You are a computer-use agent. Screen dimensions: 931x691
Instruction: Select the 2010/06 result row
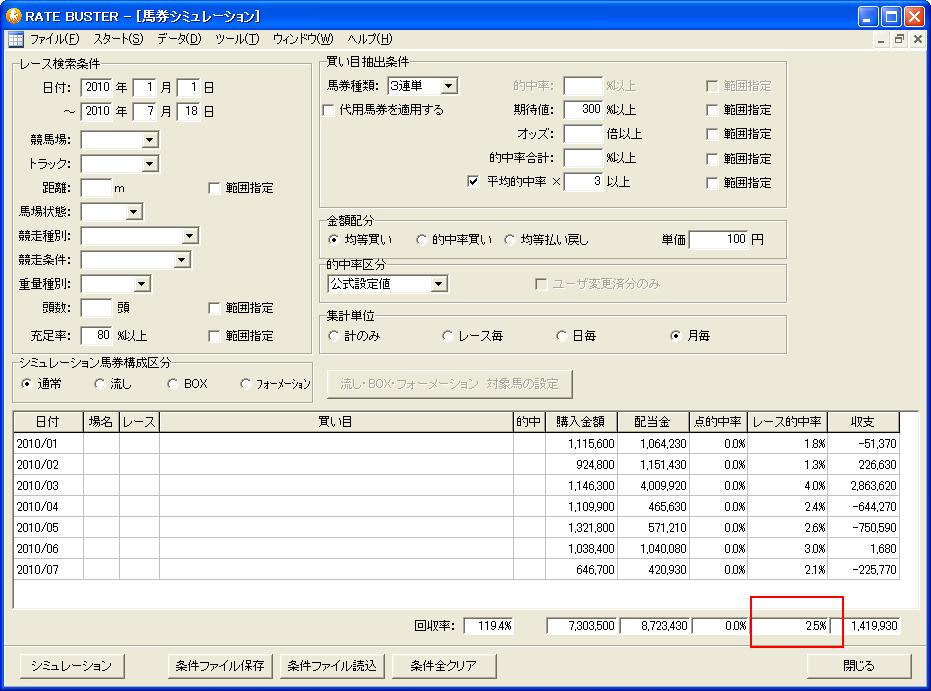pos(456,549)
